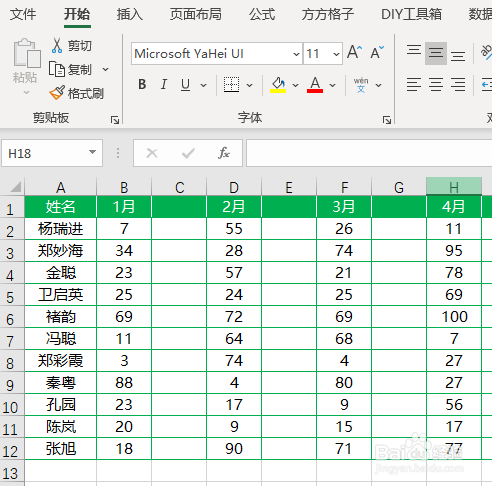Apply cell borders with the borders icon
Image resolution: width=492 pixels, height=486 pixels.
tap(231, 85)
